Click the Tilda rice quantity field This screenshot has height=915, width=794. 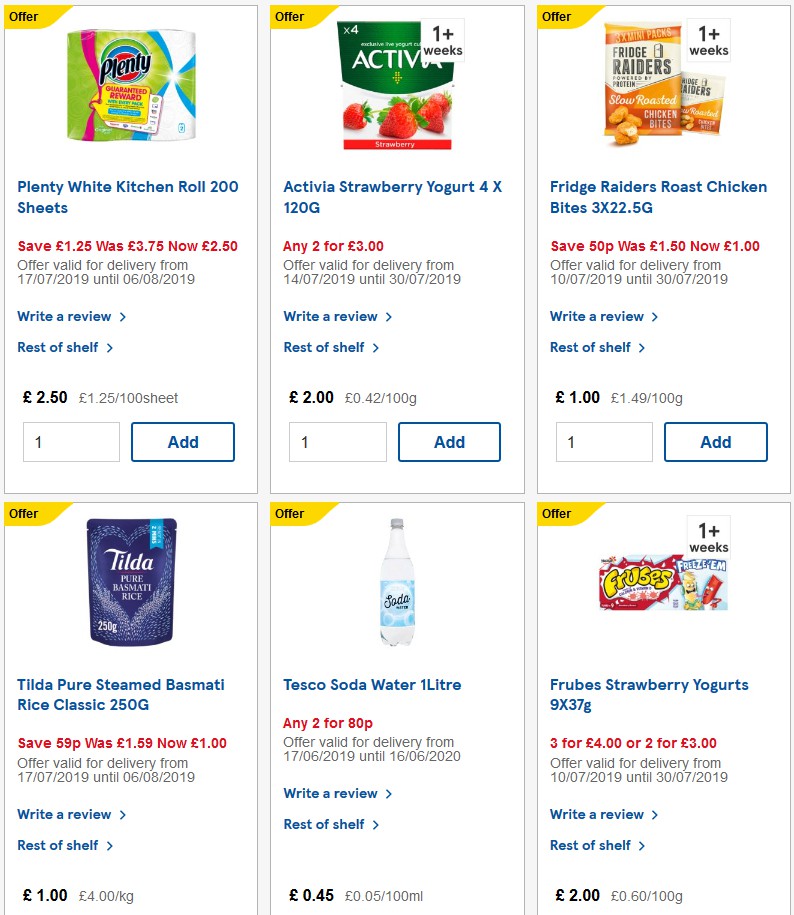point(71,910)
